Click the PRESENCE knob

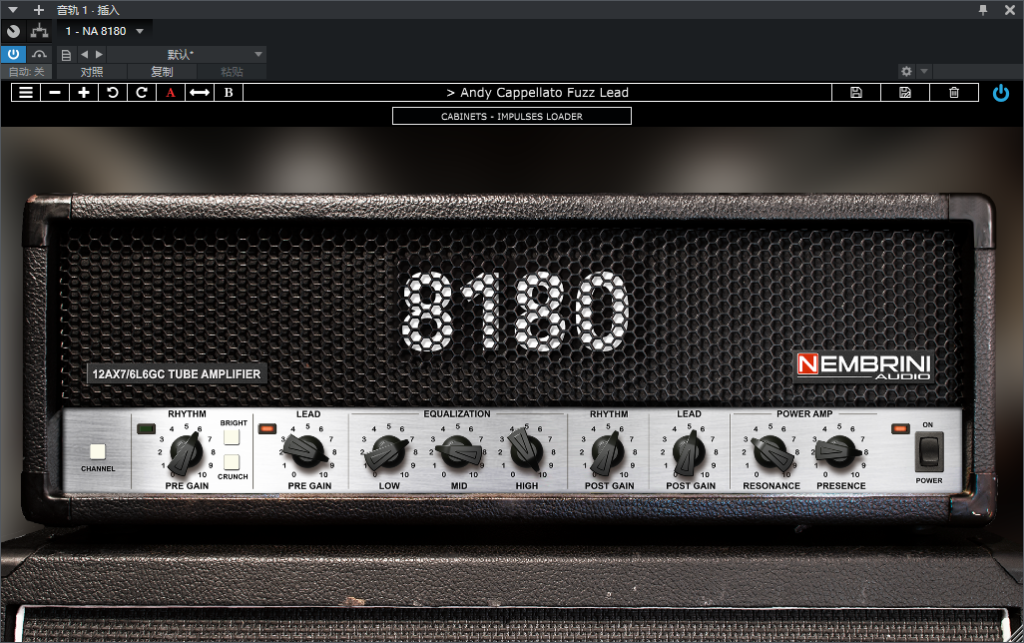coord(839,450)
